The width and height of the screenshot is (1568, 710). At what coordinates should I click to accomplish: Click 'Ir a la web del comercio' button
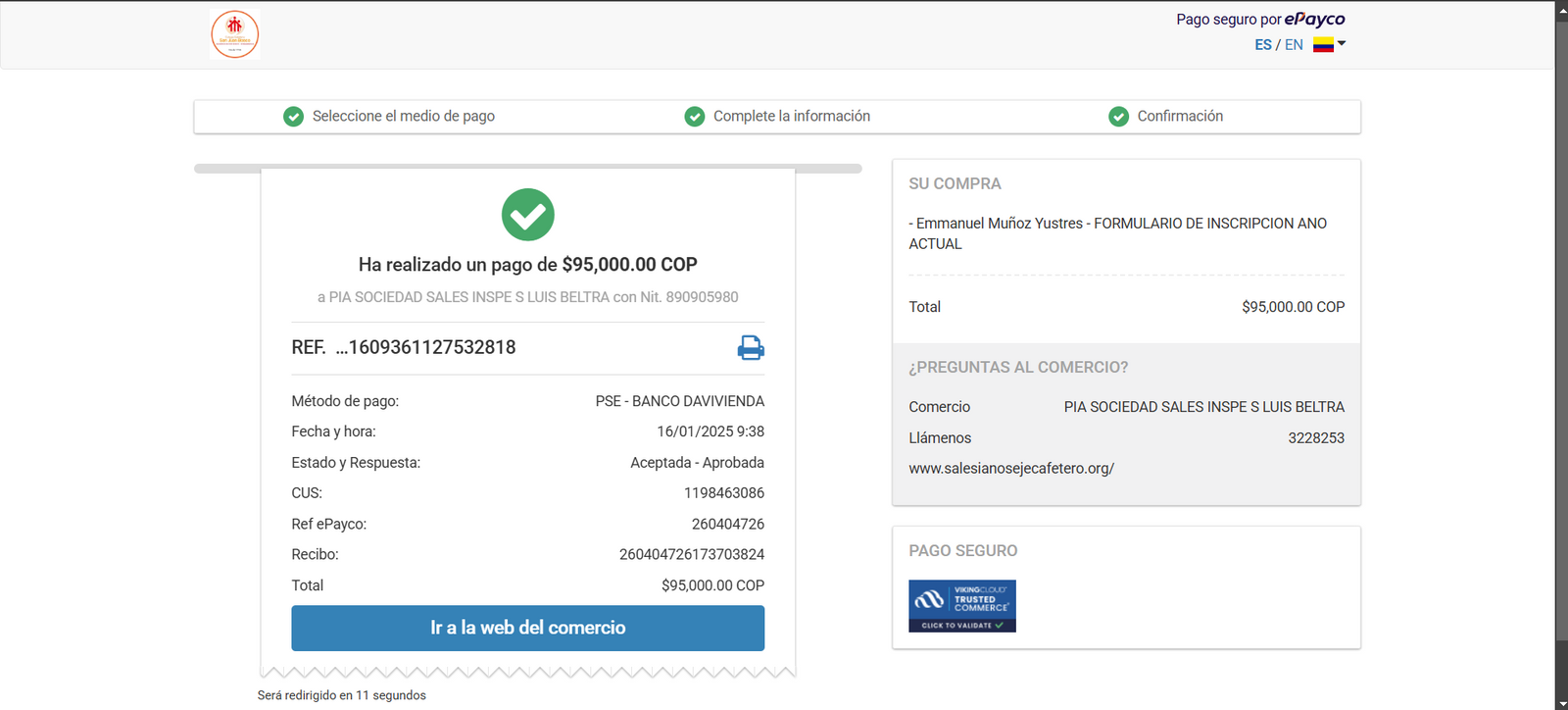pos(528,628)
